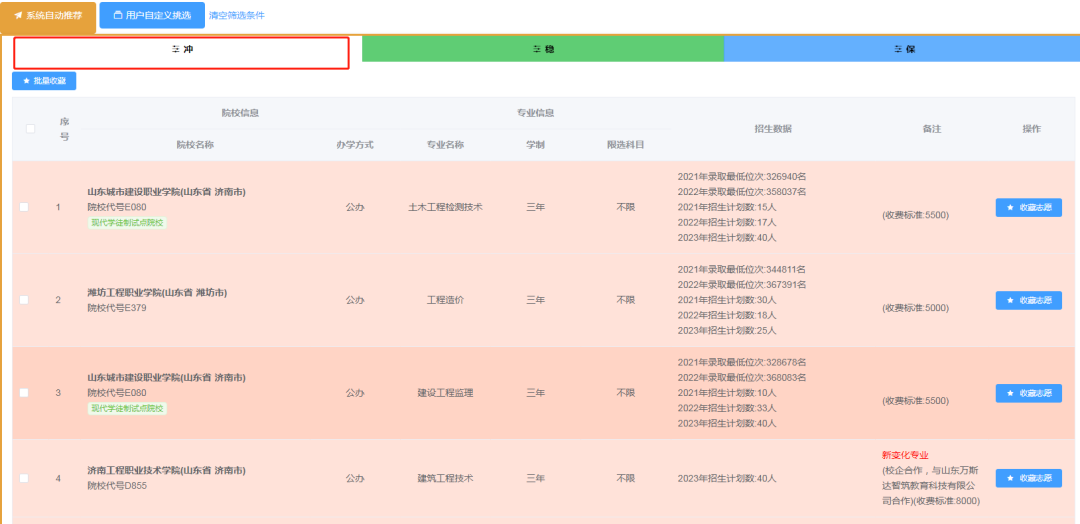Screen dimensions: 1080x524
Task: Click 清空筛选条件 link
Action: tap(237, 16)
